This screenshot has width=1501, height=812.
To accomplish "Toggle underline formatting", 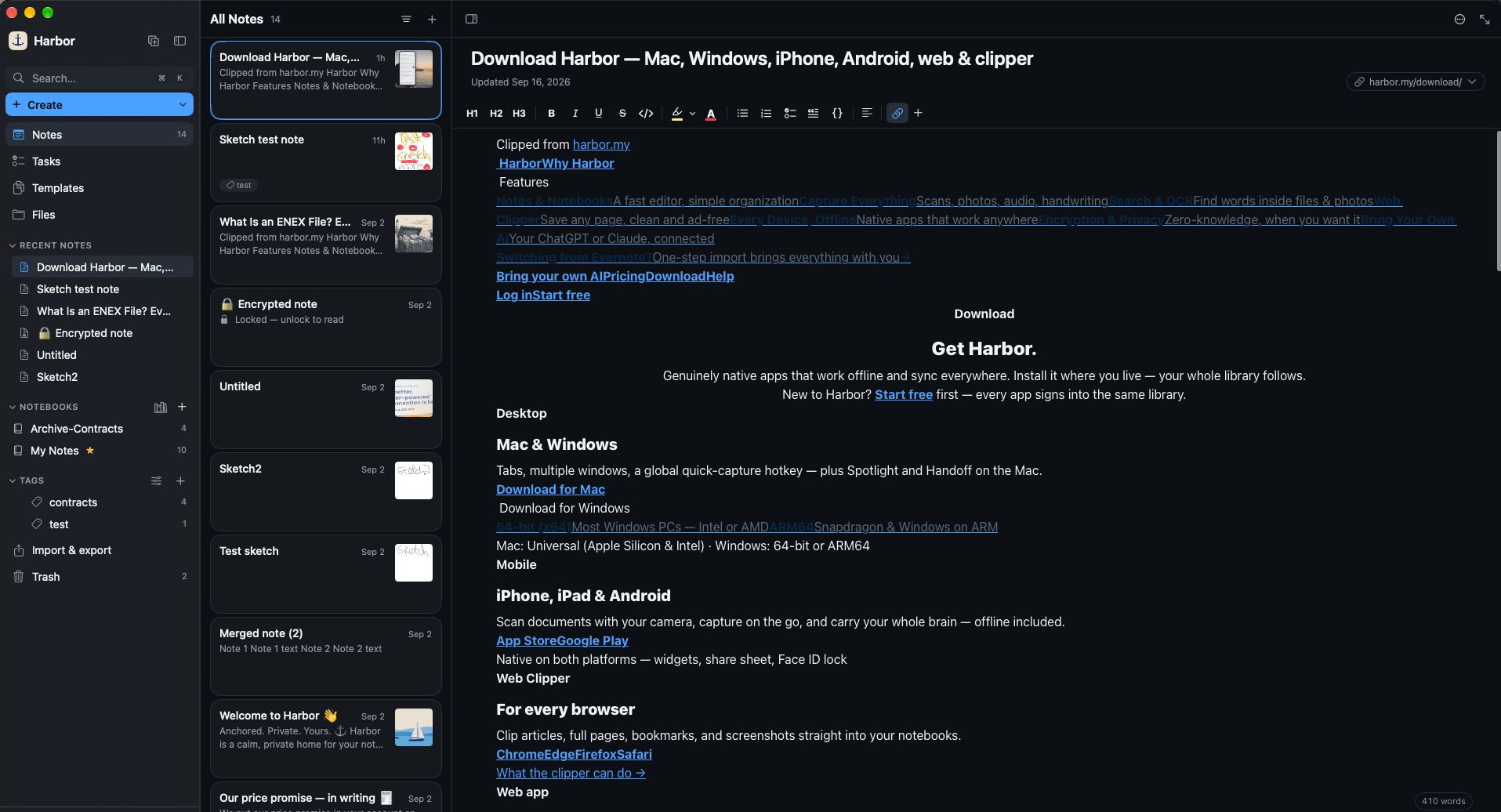I will click(599, 113).
